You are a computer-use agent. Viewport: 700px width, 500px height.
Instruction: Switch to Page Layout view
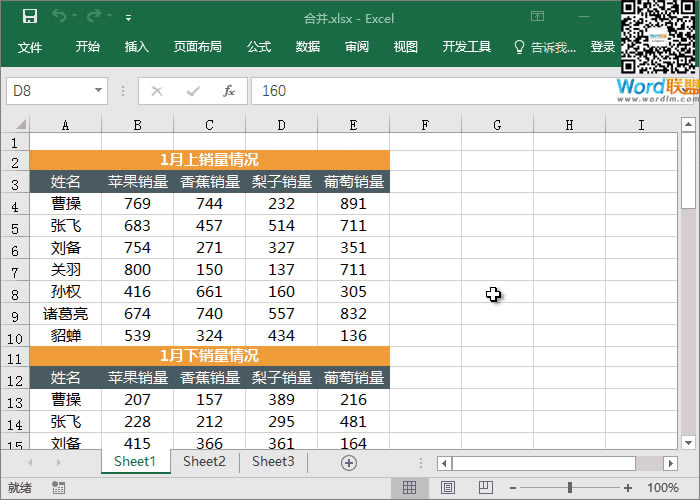446,488
